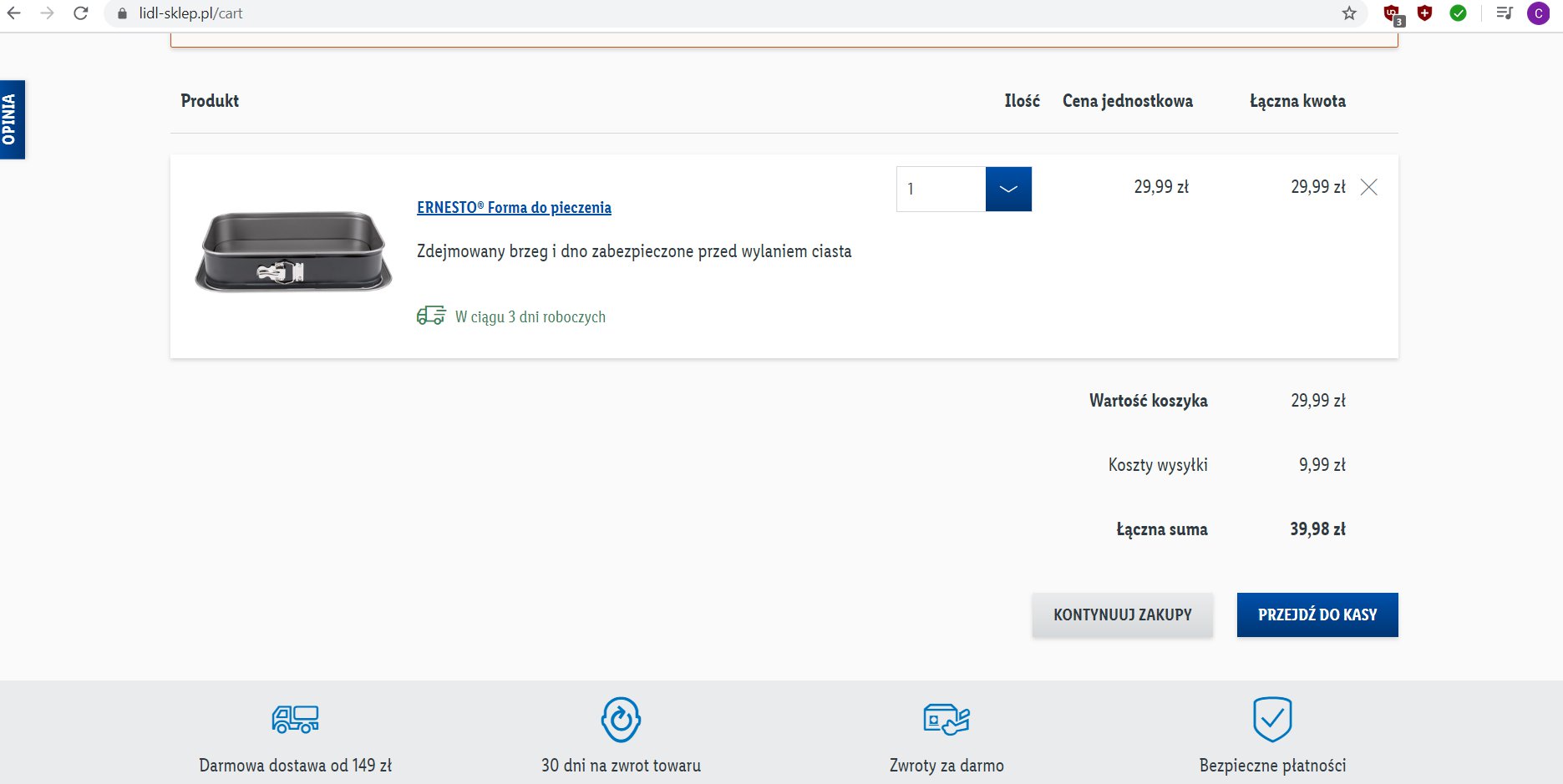Bookmark this page with the star icon

pyautogui.click(x=1349, y=13)
